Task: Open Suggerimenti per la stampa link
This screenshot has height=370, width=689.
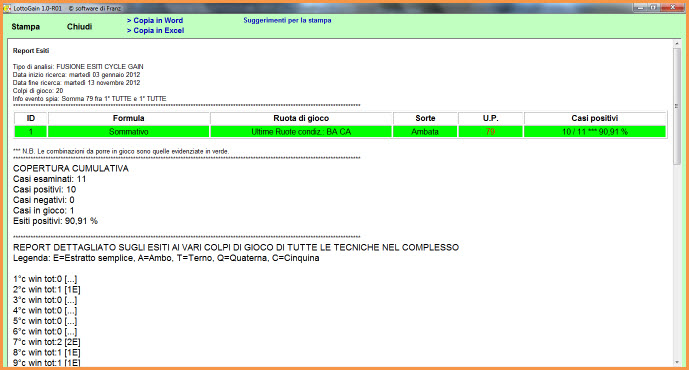Action: point(287,20)
